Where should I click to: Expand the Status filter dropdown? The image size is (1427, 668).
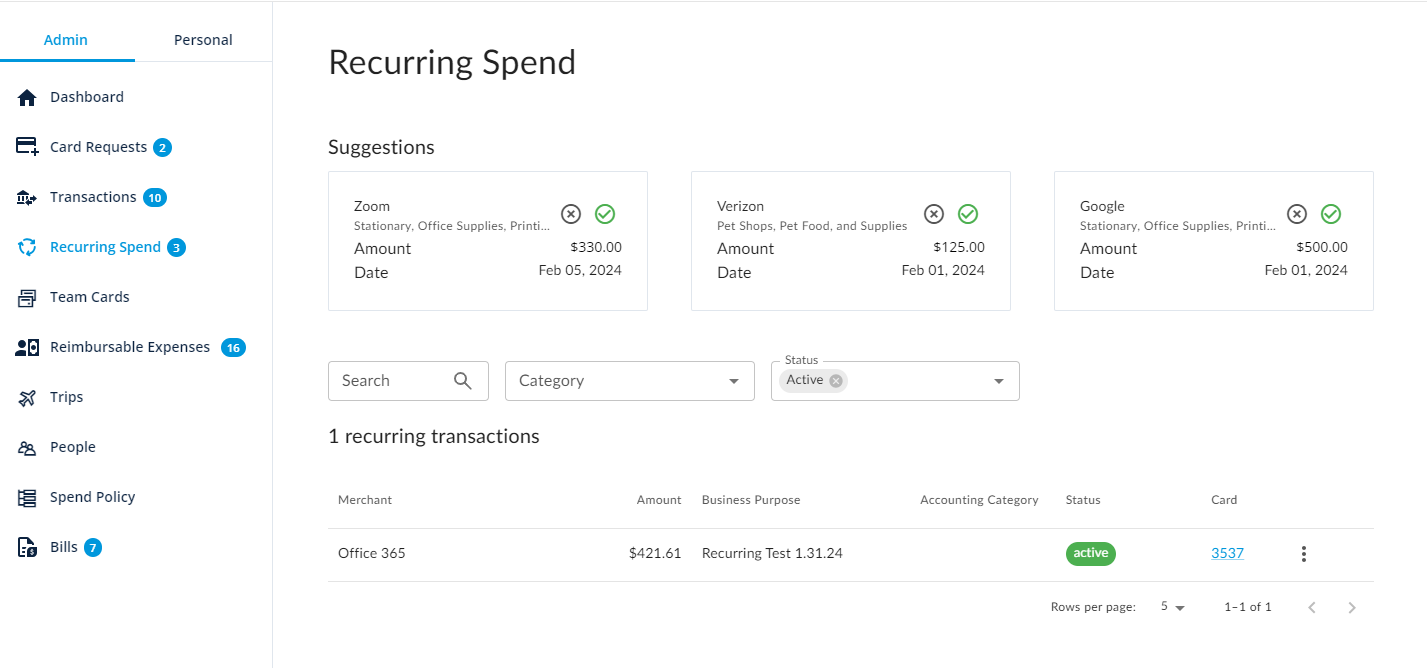click(998, 380)
